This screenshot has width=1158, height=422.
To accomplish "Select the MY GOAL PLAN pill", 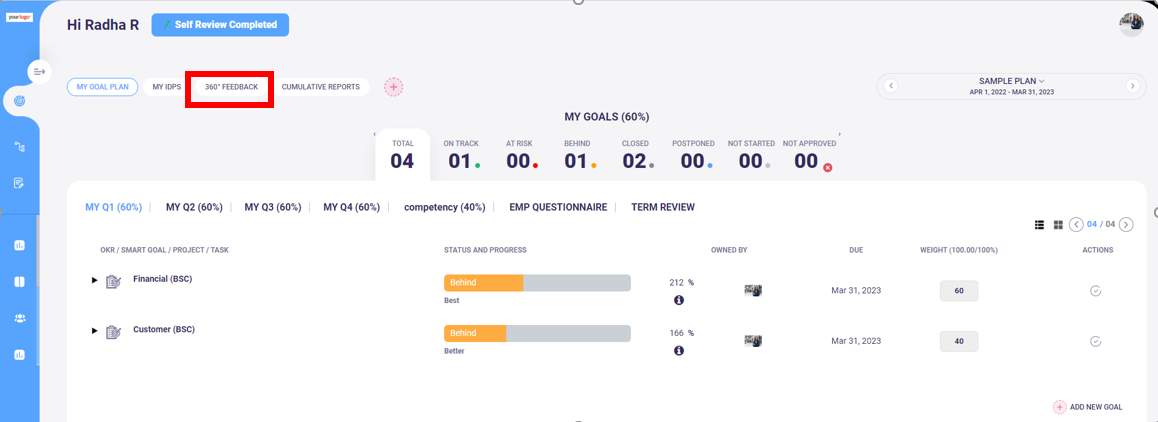I will 103,87.
